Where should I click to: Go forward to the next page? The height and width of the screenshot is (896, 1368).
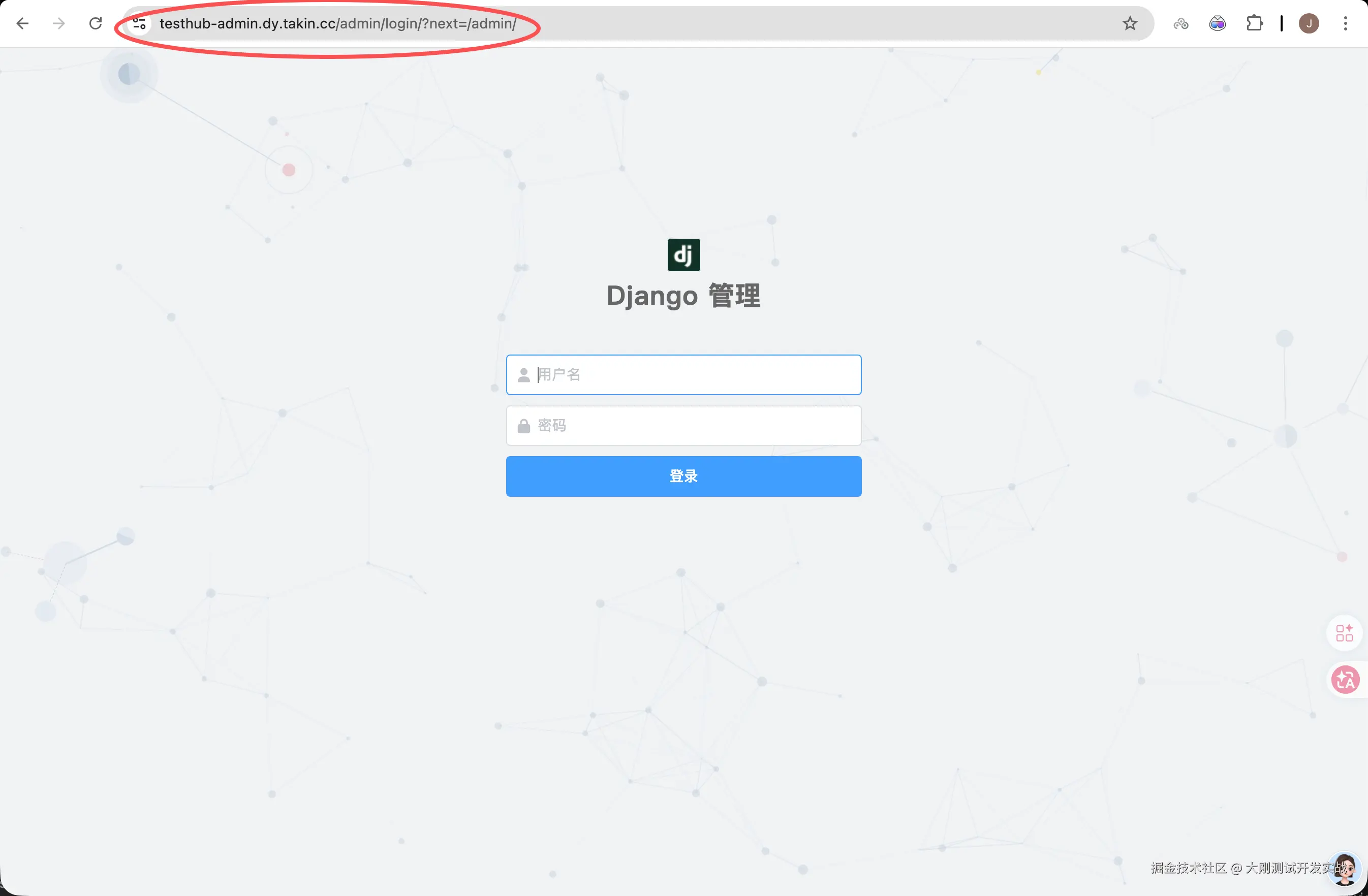(x=58, y=23)
